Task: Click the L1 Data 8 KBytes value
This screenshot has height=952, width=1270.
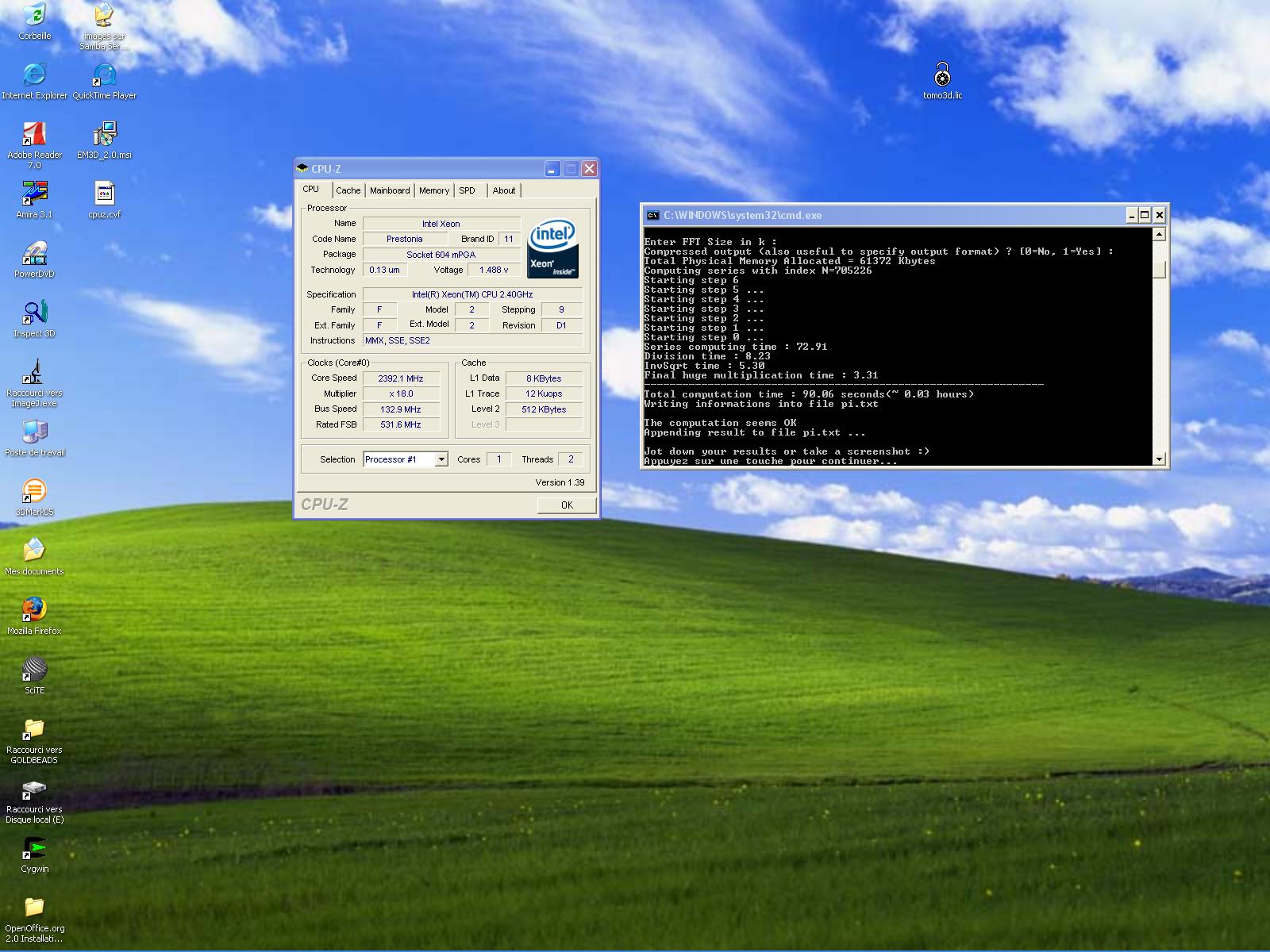Action: 544,378
